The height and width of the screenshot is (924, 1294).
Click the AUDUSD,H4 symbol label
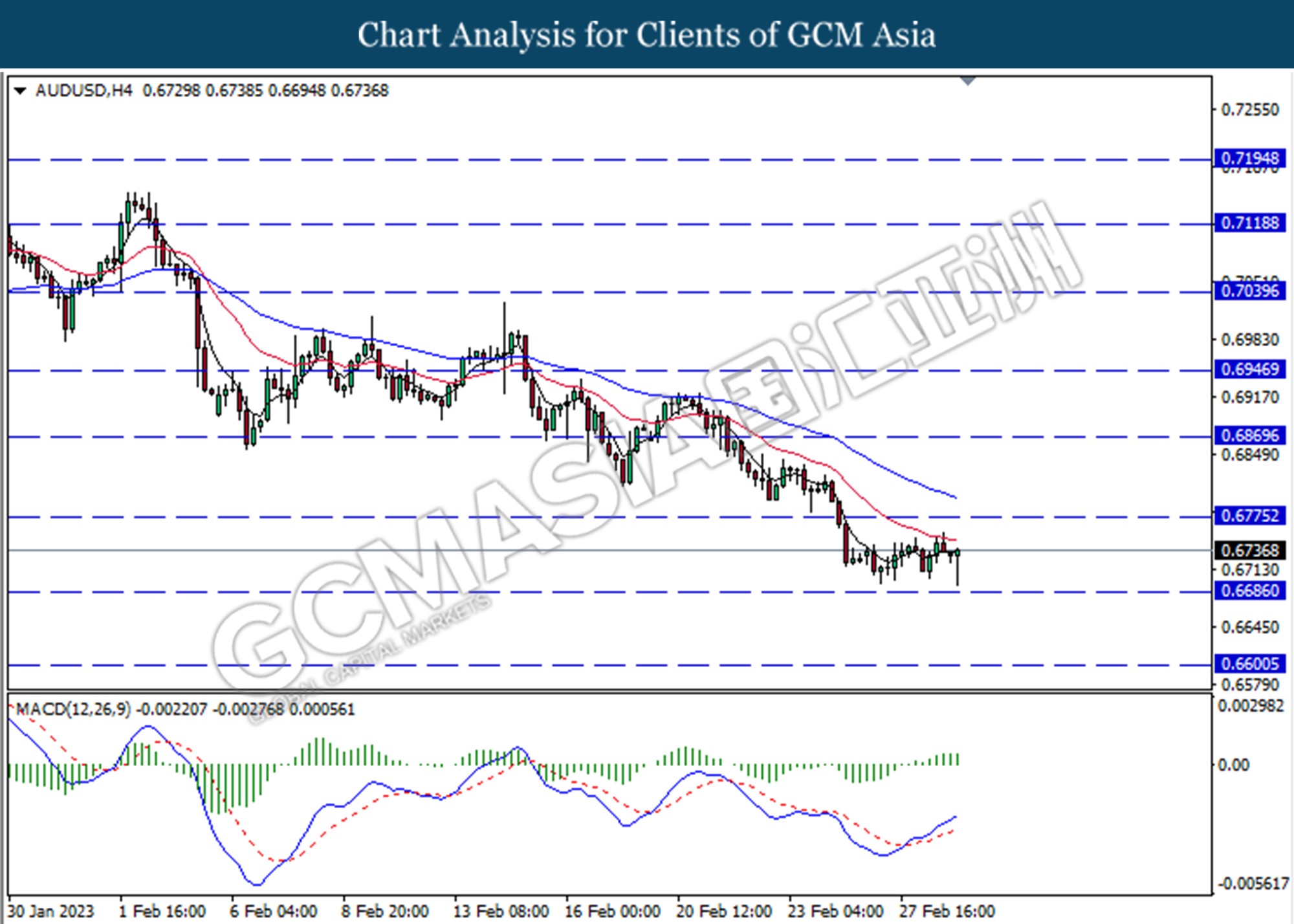pyautogui.click(x=83, y=91)
